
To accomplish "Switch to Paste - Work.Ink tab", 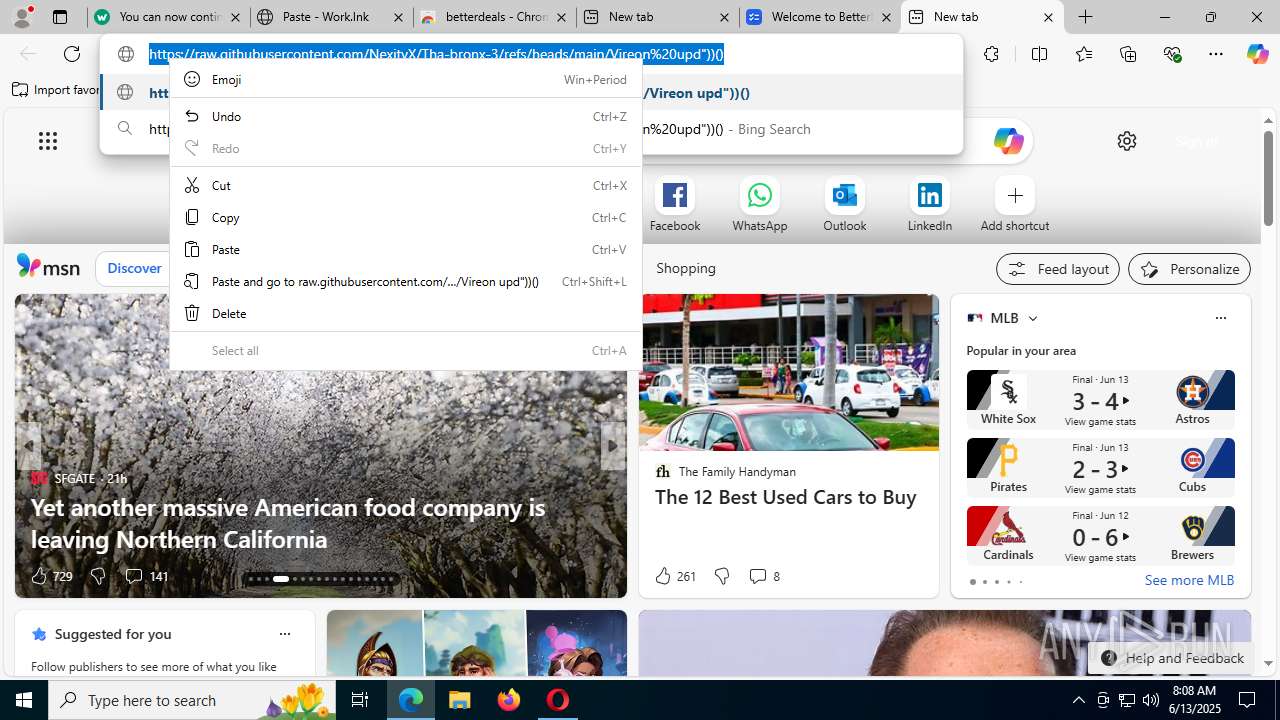I will 330,17.
